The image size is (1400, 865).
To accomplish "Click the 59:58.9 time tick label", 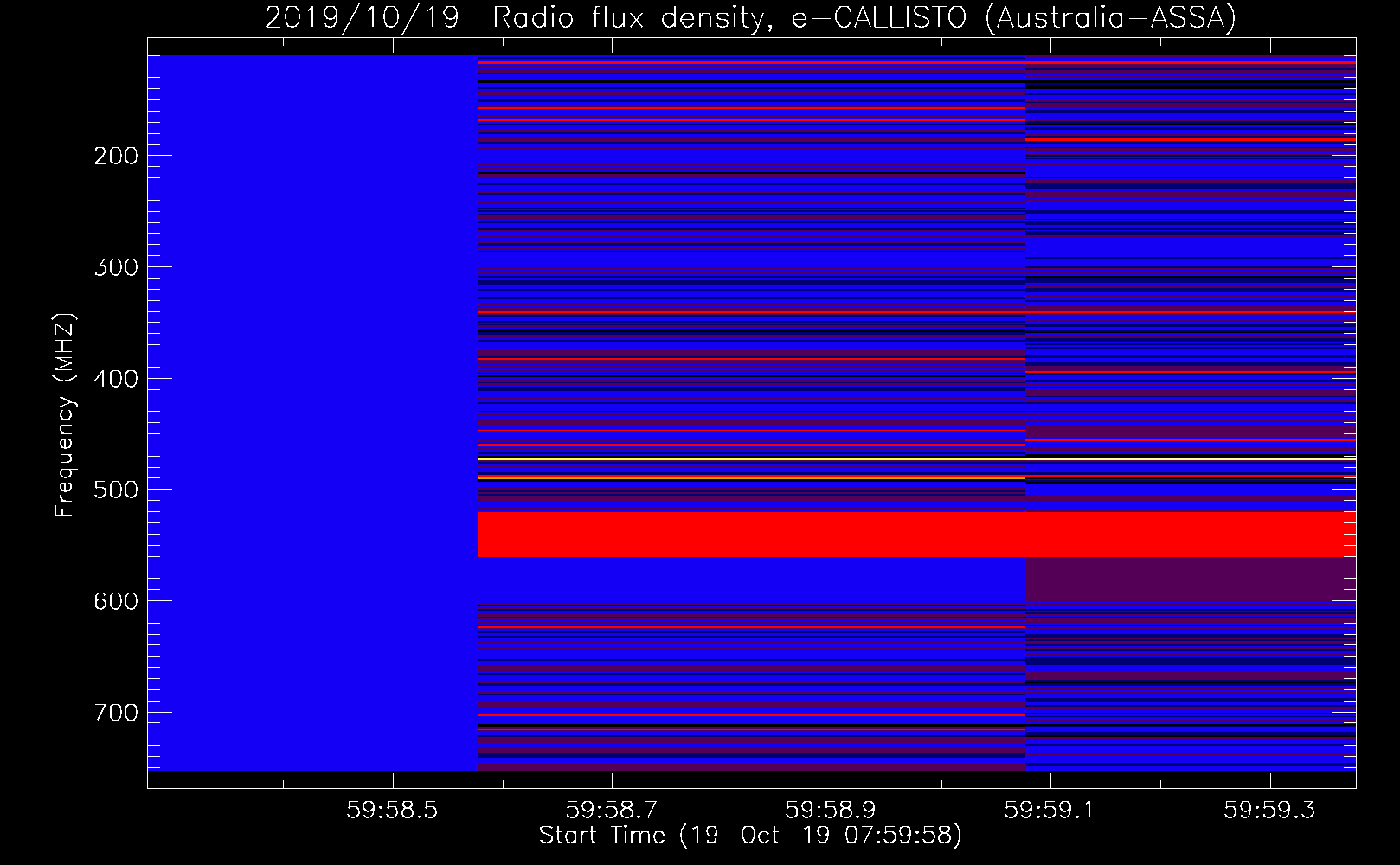I will tap(831, 810).
